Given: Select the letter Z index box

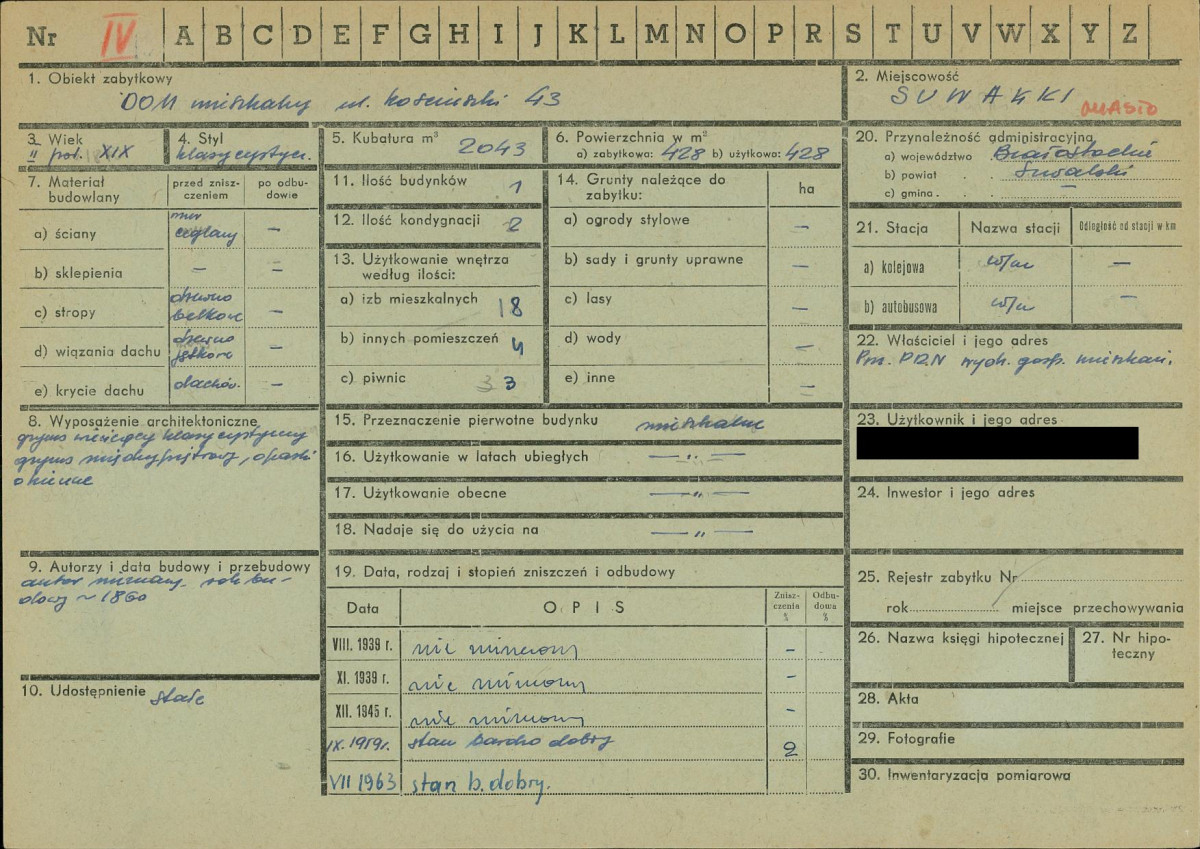Looking at the screenshot, I should 1128,35.
